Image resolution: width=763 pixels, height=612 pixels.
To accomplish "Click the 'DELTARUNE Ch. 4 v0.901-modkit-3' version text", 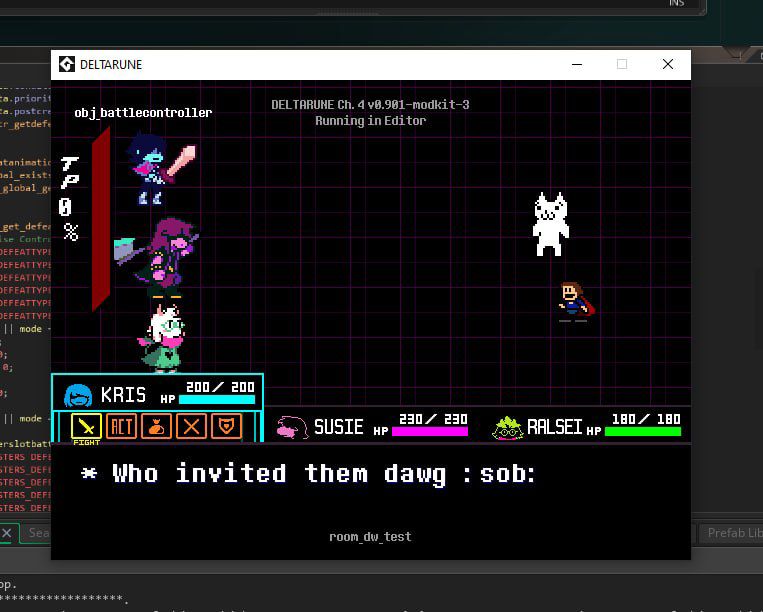I will click(370, 105).
